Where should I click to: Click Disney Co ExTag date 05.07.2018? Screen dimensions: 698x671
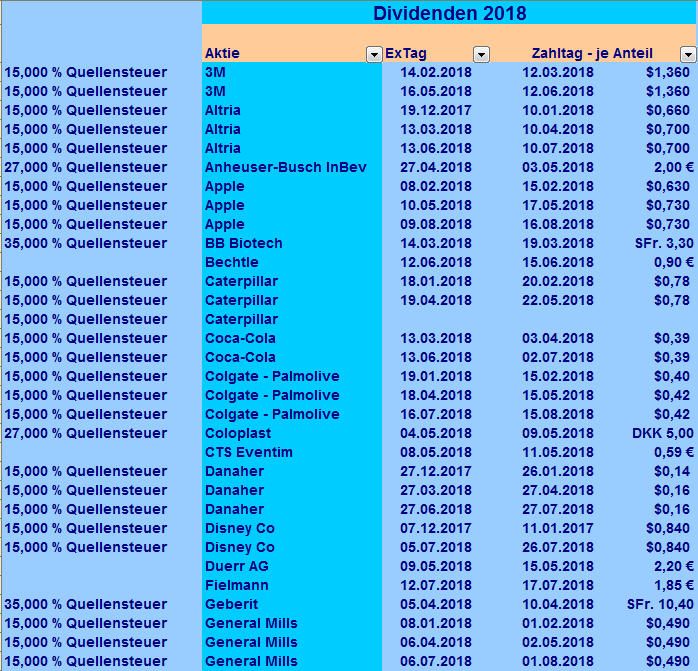(435, 547)
